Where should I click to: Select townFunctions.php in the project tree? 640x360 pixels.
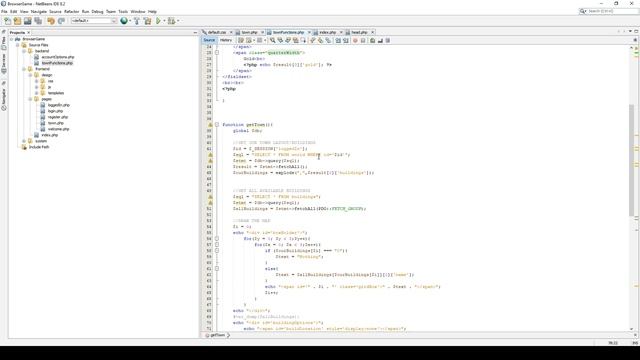tap(57, 63)
